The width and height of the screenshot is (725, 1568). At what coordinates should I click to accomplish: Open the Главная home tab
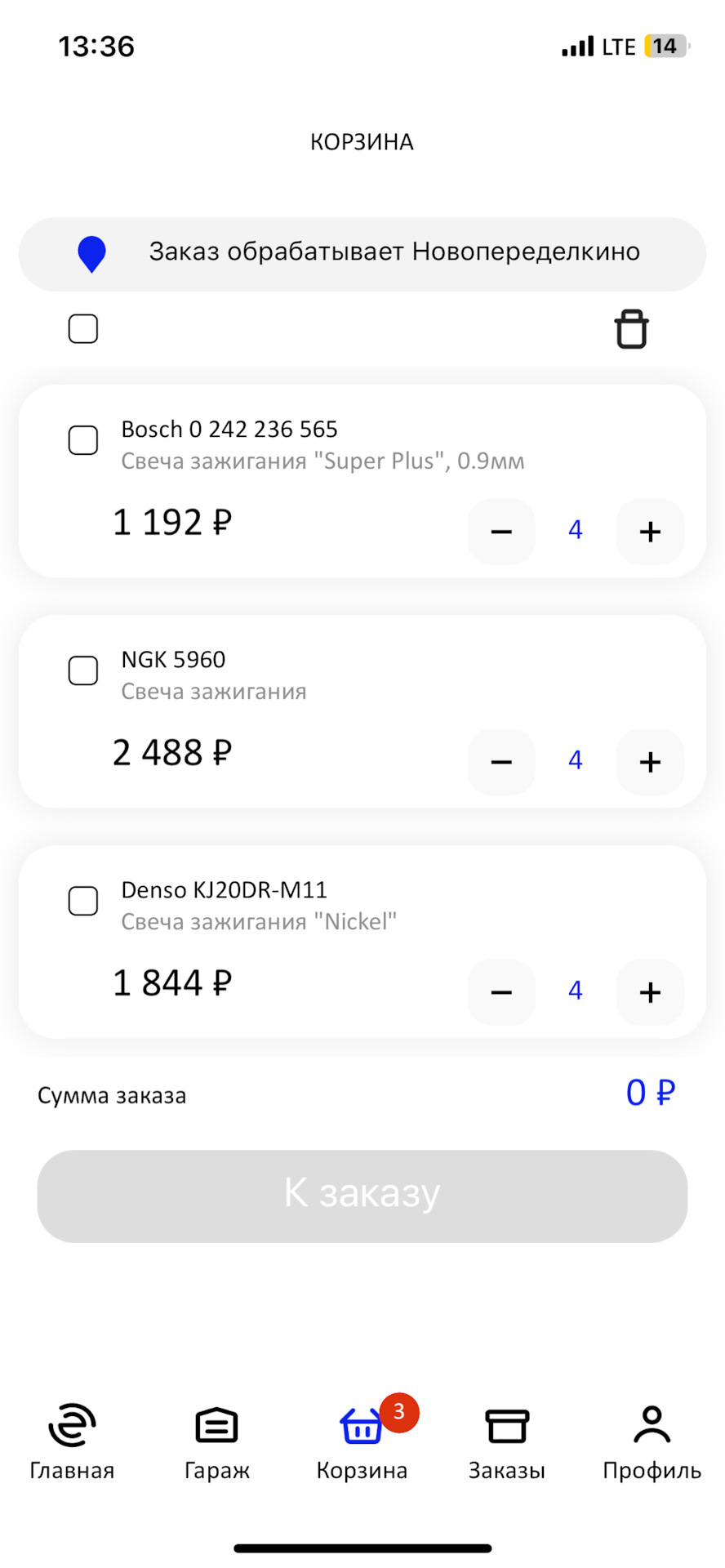(x=72, y=1441)
